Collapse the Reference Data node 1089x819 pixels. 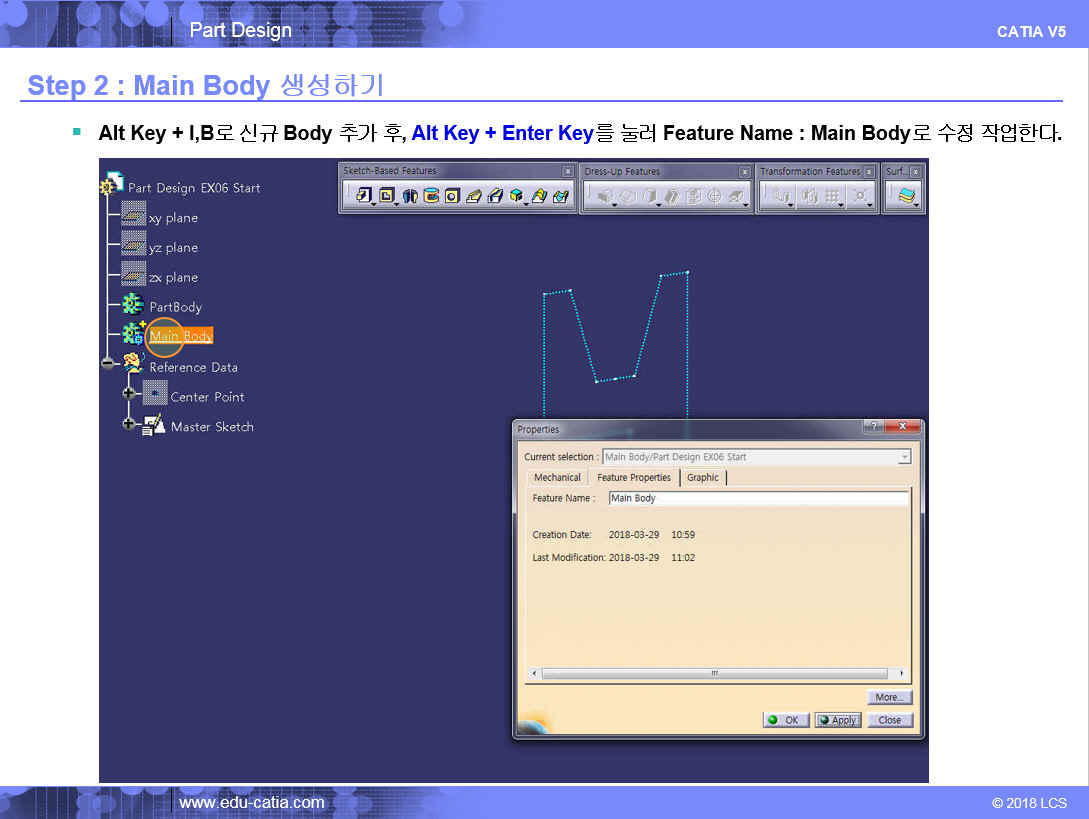pyautogui.click(x=107, y=364)
